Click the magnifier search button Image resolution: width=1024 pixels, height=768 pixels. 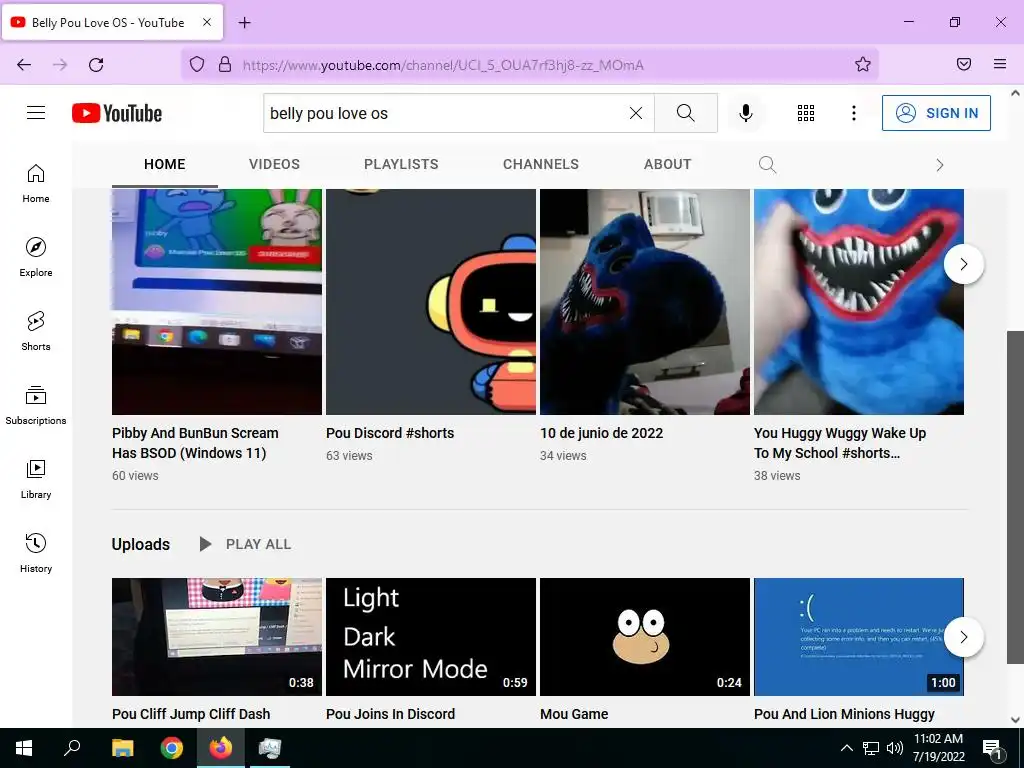point(686,113)
